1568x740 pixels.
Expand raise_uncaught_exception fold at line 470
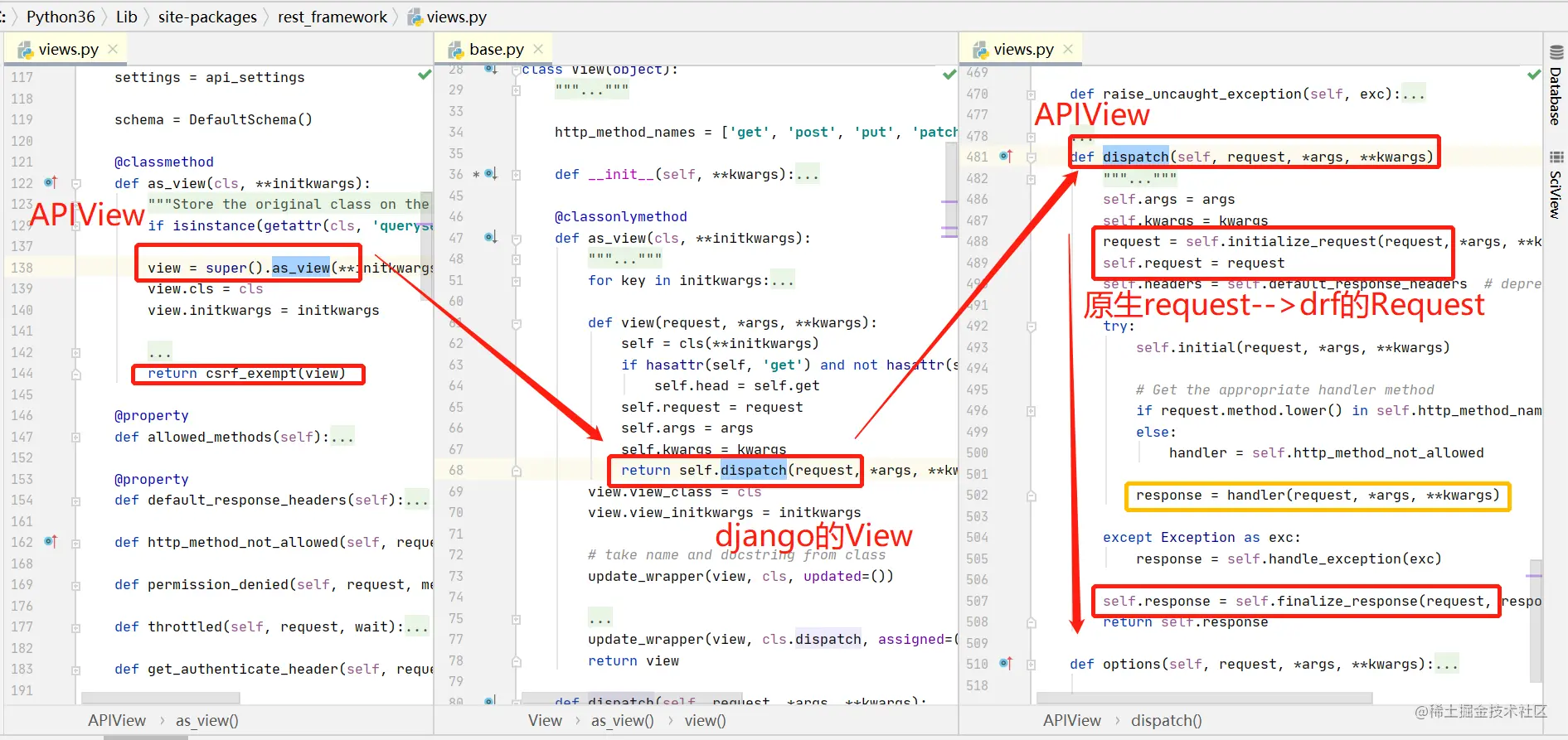(1032, 94)
